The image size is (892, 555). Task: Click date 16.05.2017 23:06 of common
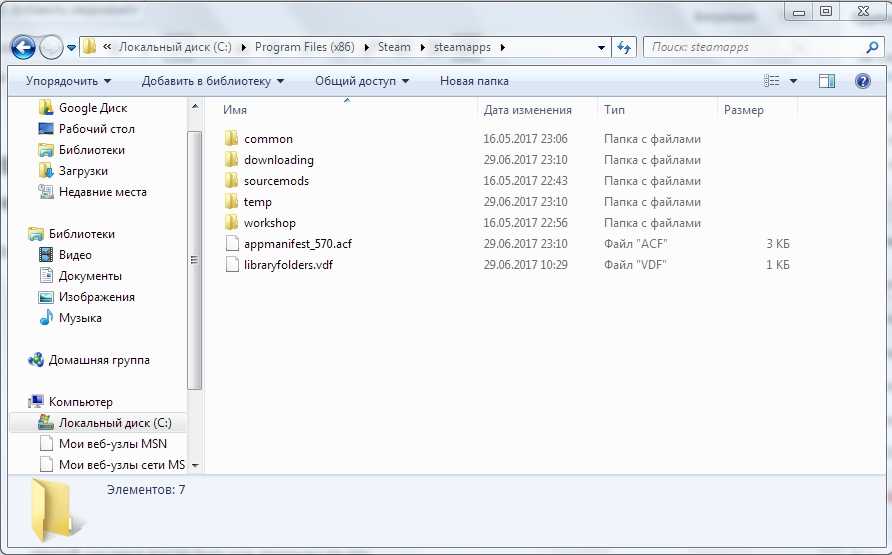coord(525,139)
